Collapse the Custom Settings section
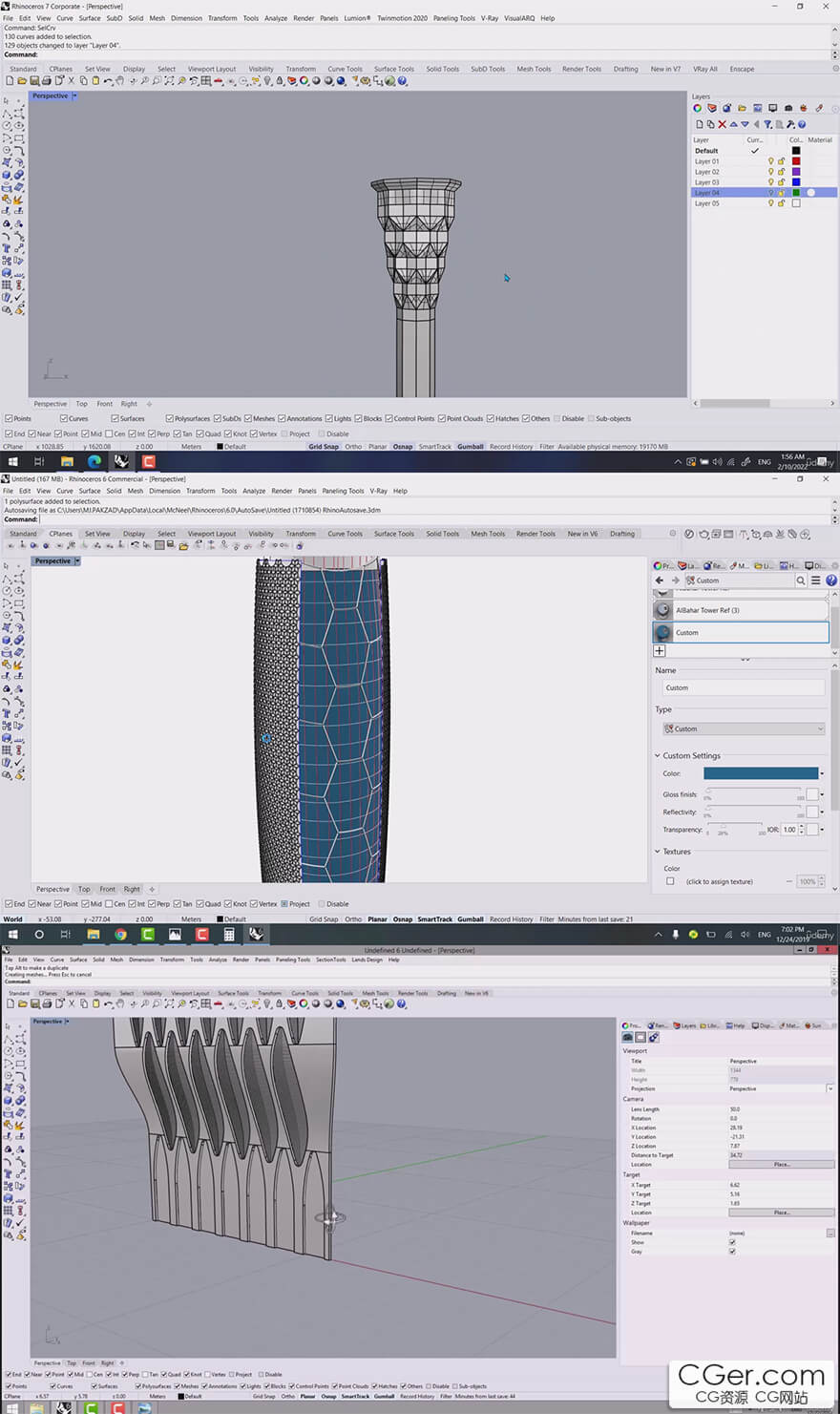The height and width of the screenshot is (1414, 840). tap(658, 755)
